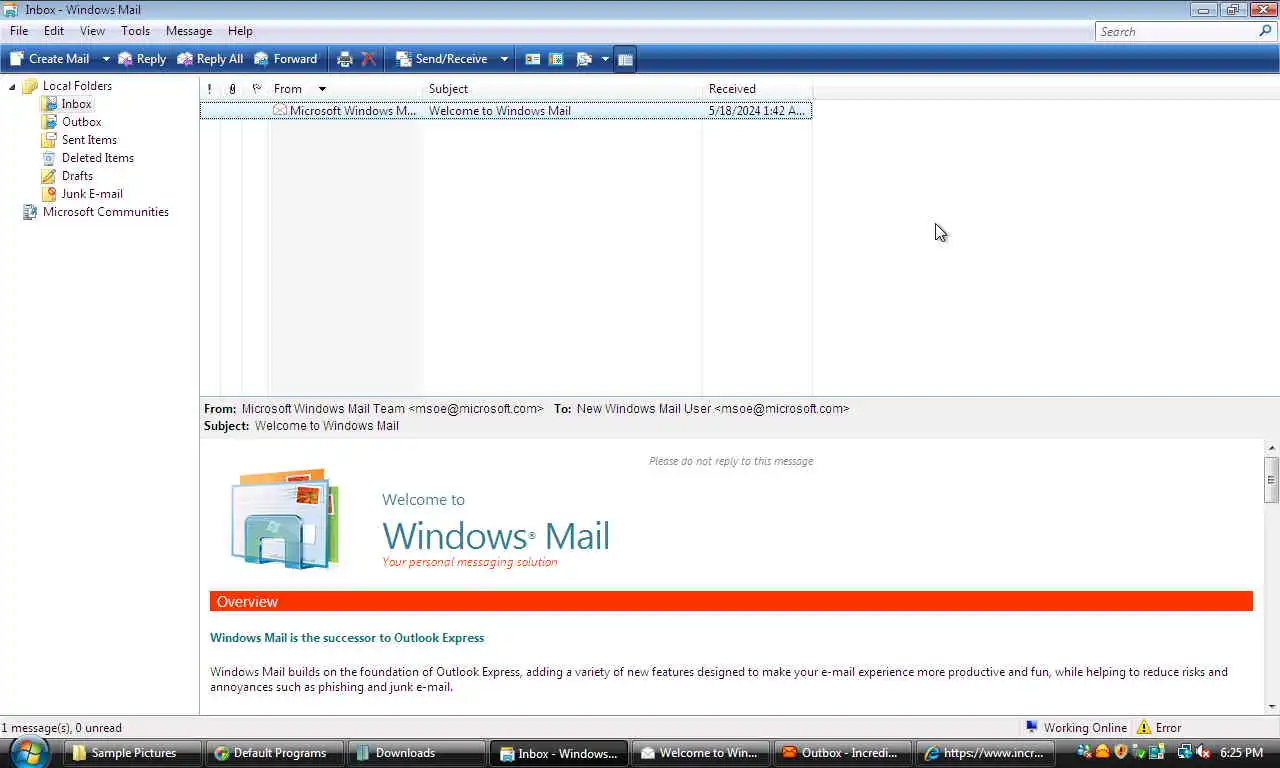Screen dimensions: 1280x768
Task: Open the Create Mail stationery dropdown arrow
Action: tap(105, 59)
